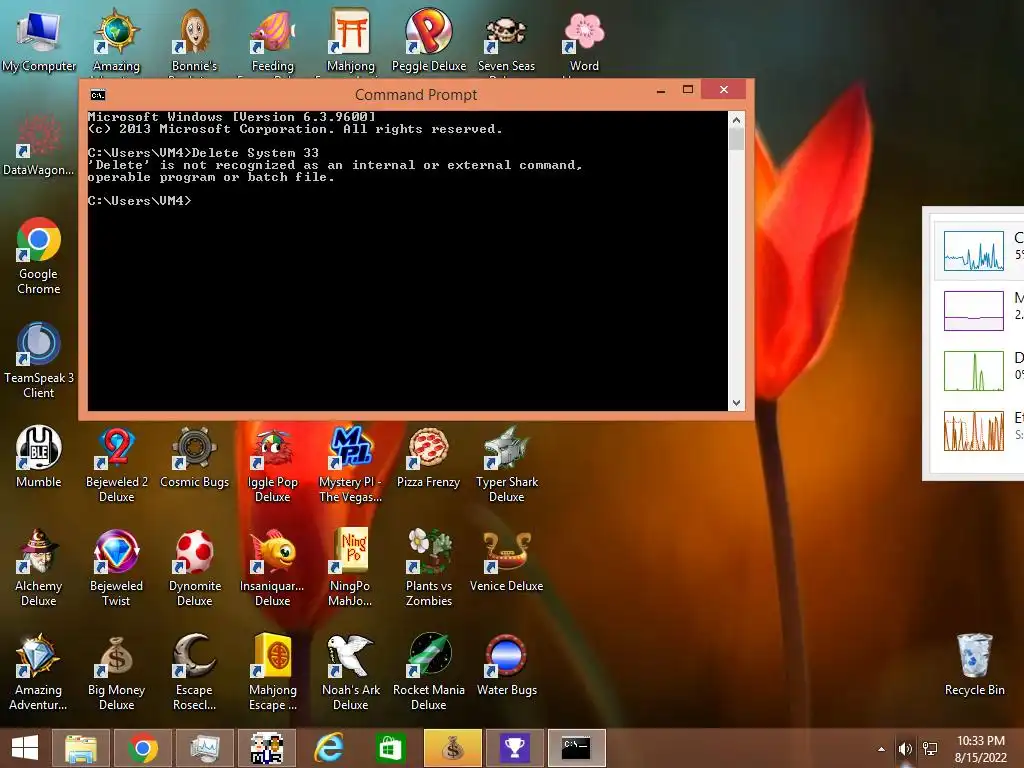Image resolution: width=1024 pixels, height=768 pixels.
Task: Open the purple trophy taskbar item
Action: (515, 748)
